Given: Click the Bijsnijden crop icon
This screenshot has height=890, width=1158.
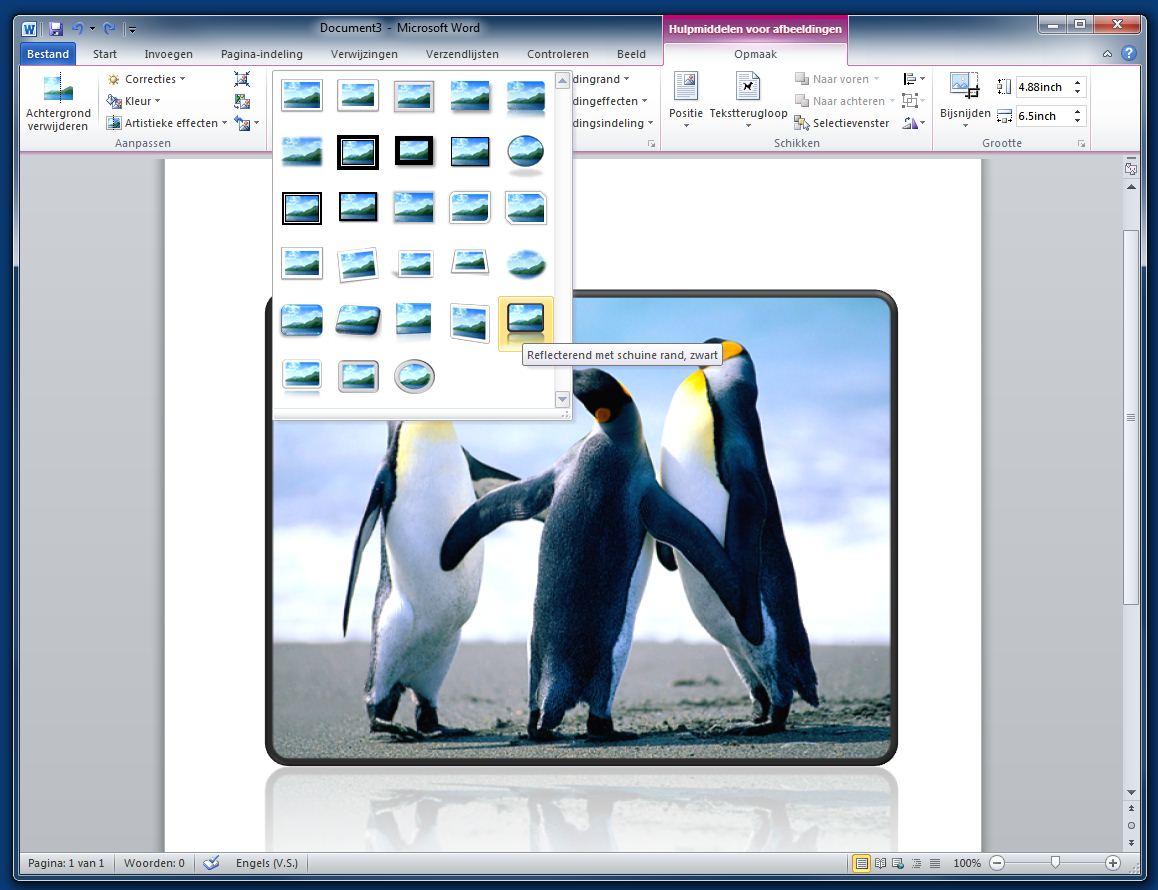Looking at the screenshot, I should (965, 85).
